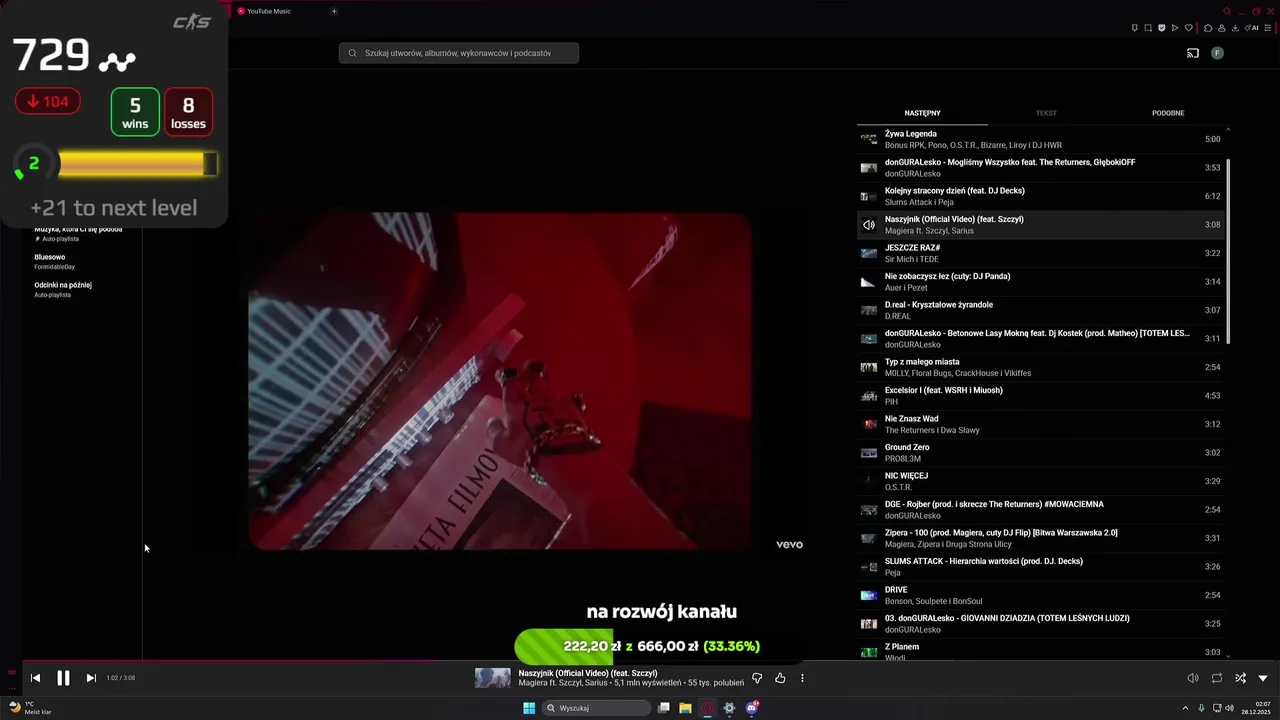The height and width of the screenshot is (720, 1280).
Task: Show hidden system tray icons
Action: point(1186,708)
